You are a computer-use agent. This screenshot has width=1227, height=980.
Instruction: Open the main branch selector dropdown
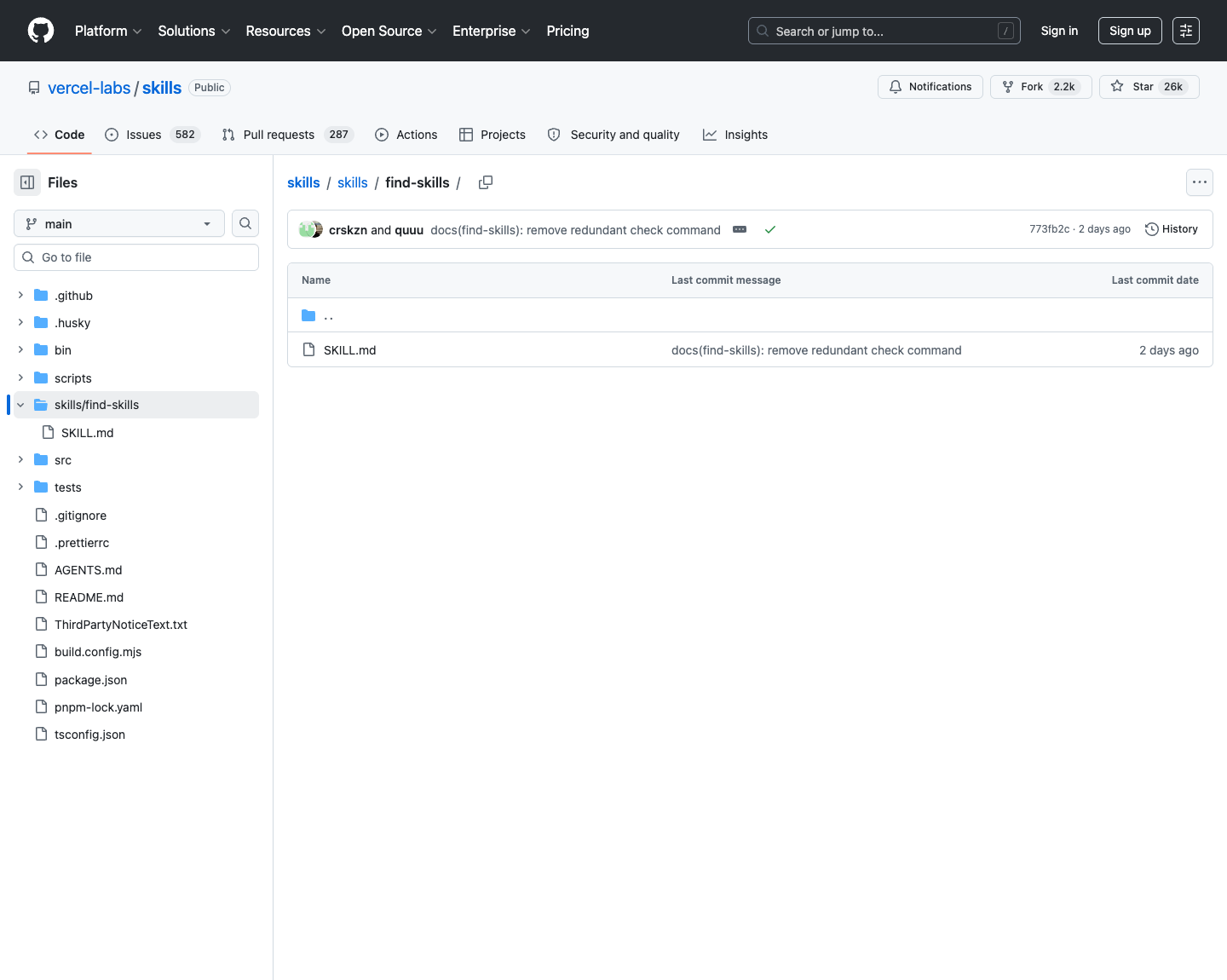coord(119,223)
